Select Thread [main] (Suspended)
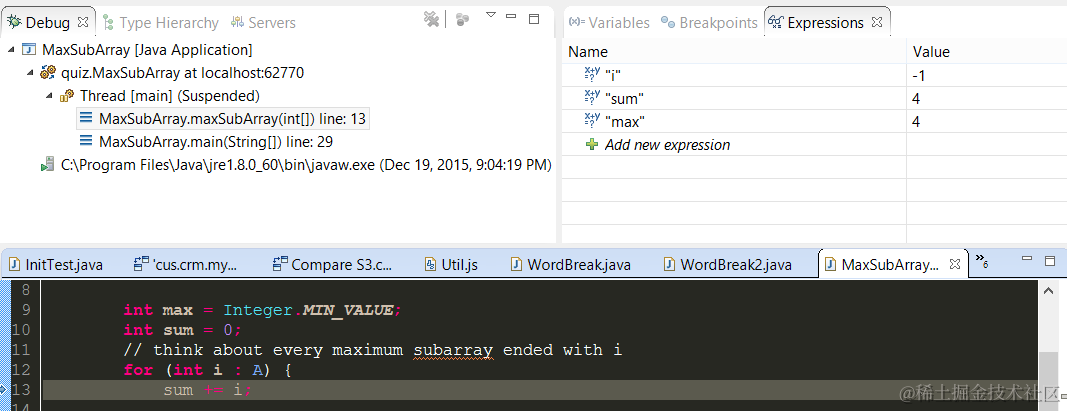Screen dimensions: 1067x411 point(169,96)
